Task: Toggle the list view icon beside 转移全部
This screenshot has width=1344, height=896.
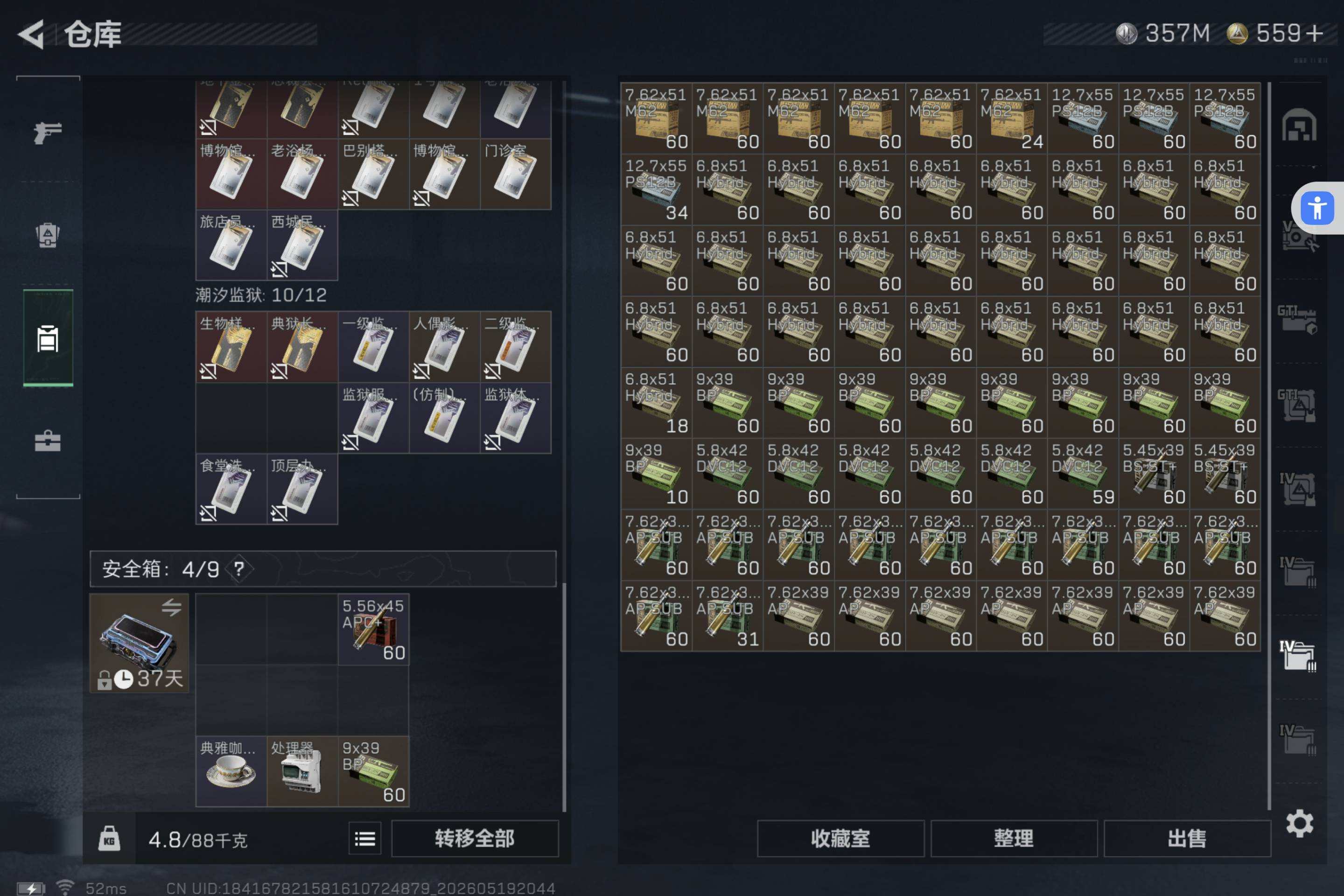Action: 365,839
